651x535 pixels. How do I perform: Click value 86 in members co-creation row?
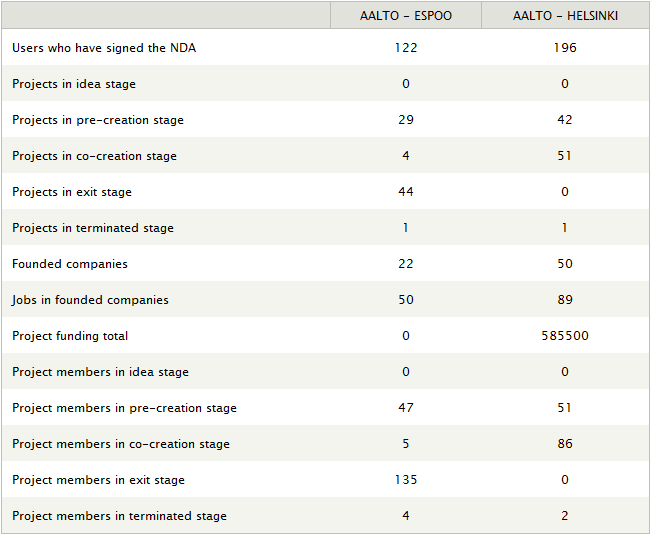(x=565, y=444)
